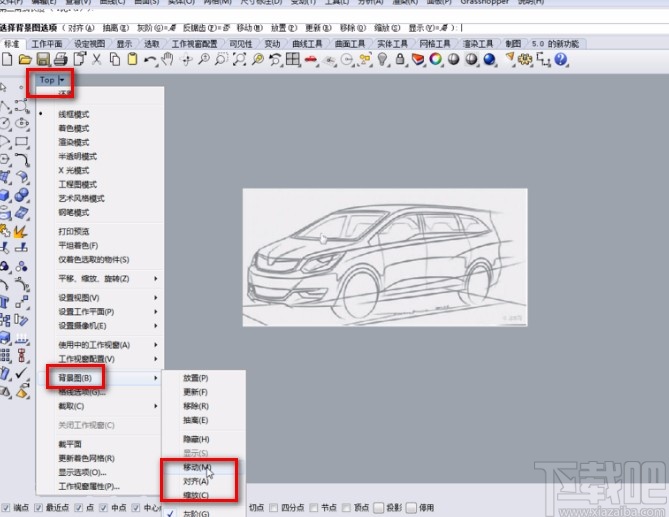The image size is (669, 517).
Task: Toggle the 端点 osnap checkbox
Action: pyautogui.click(x=7, y=507)
